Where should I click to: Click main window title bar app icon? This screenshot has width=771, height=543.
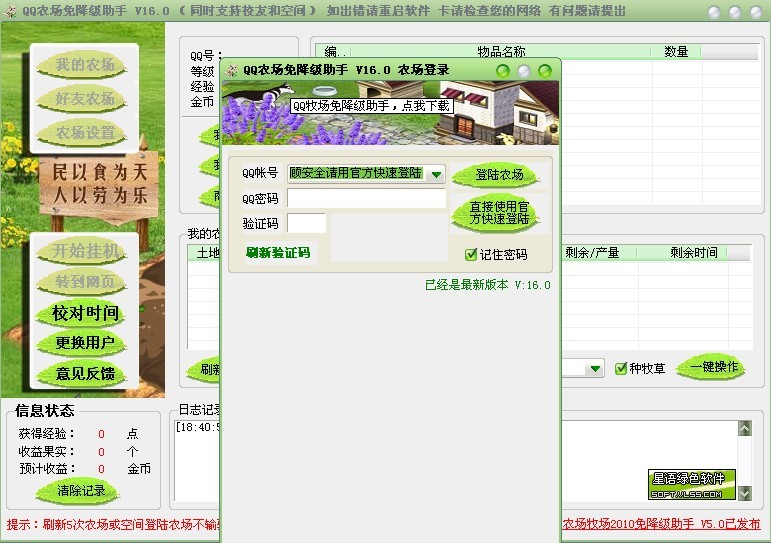tap(10, 10)
